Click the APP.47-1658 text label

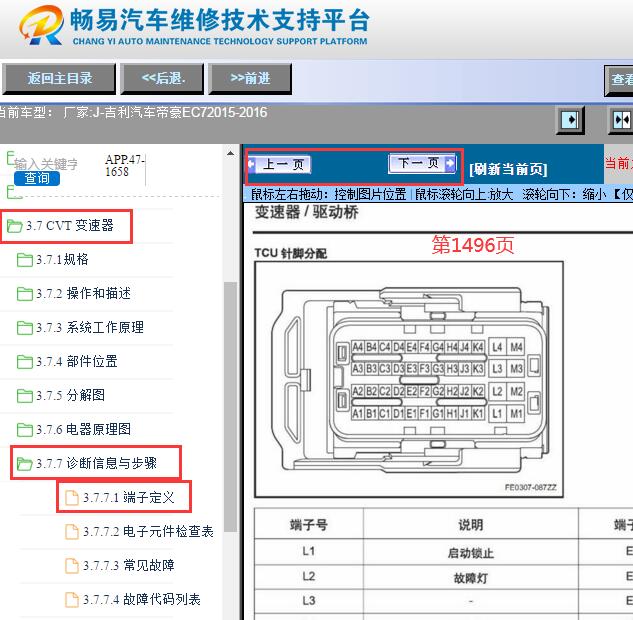click(124, 165)
